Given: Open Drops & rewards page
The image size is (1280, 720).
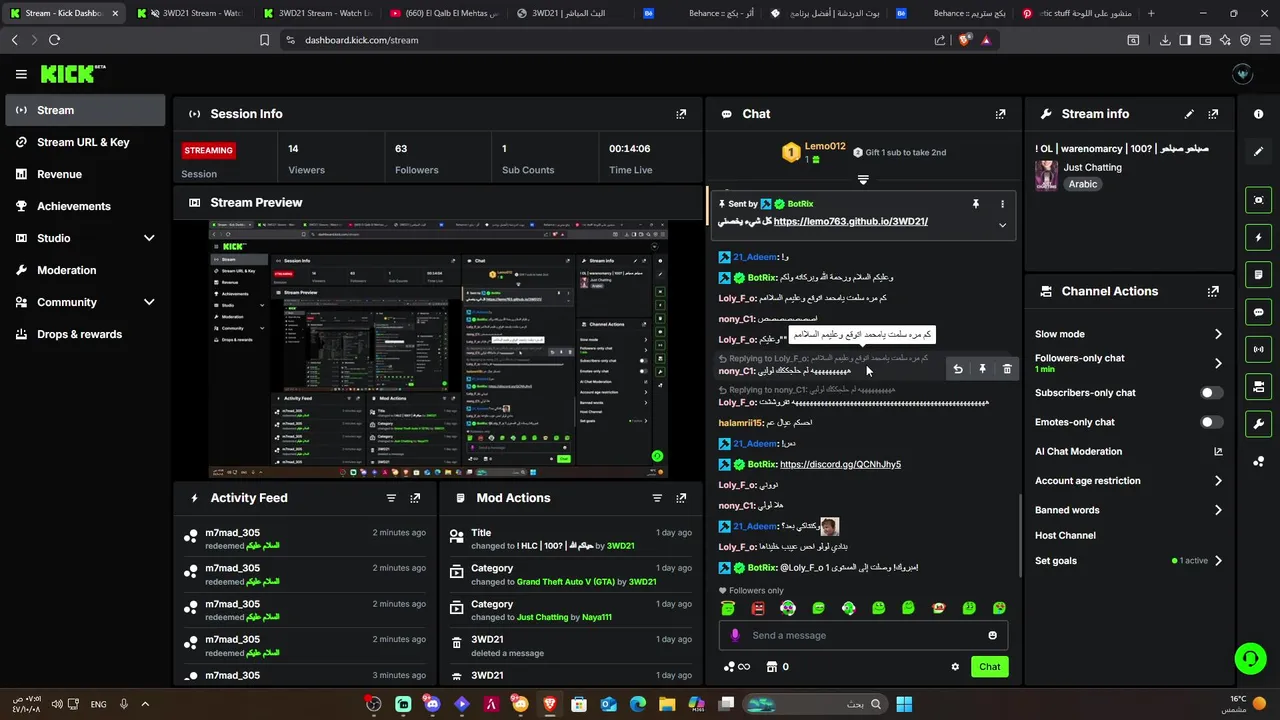Looking at the screenshot, I should pyautogui.click(x=85, y=334).
